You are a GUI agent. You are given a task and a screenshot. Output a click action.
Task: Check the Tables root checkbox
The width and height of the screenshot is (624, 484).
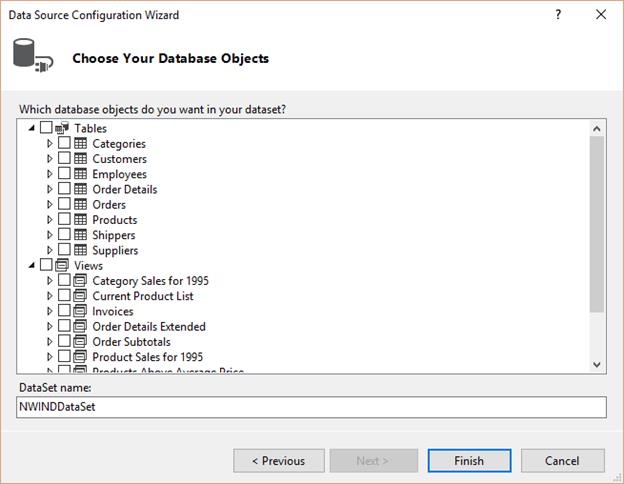pos(46,128)
